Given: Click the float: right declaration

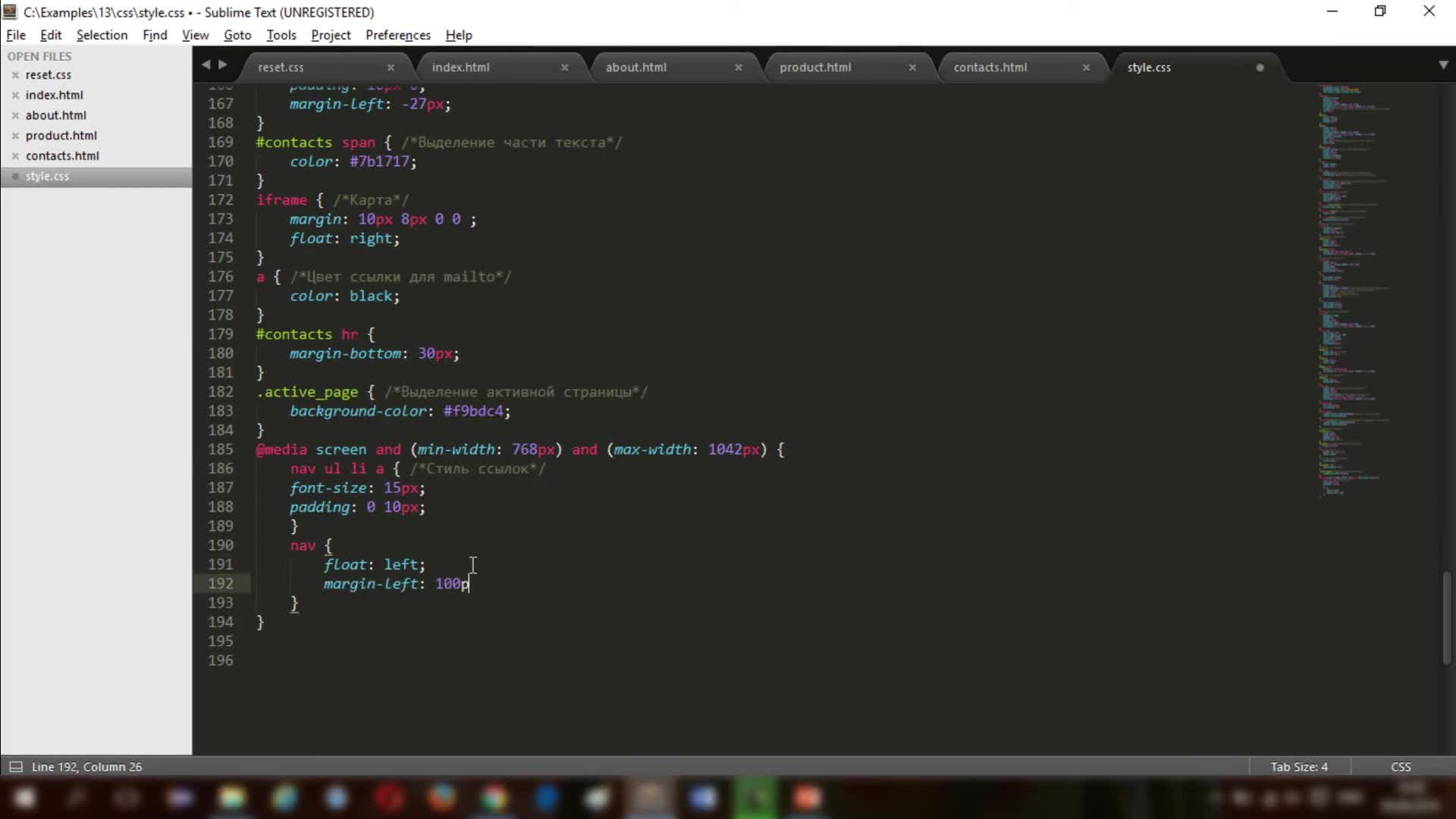Looking at the screenshot, I should coord(344,238).
